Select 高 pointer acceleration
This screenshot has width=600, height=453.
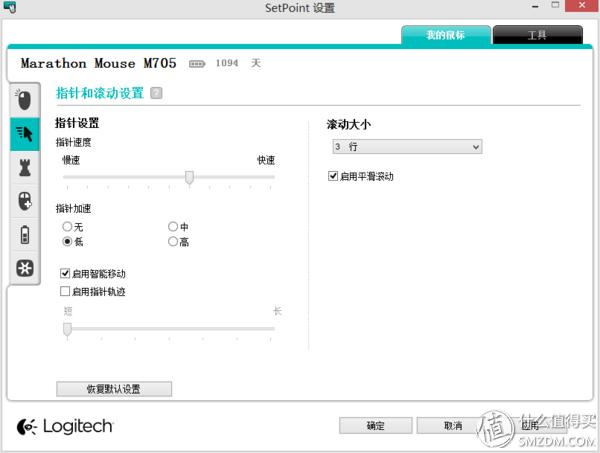point(173,241)
